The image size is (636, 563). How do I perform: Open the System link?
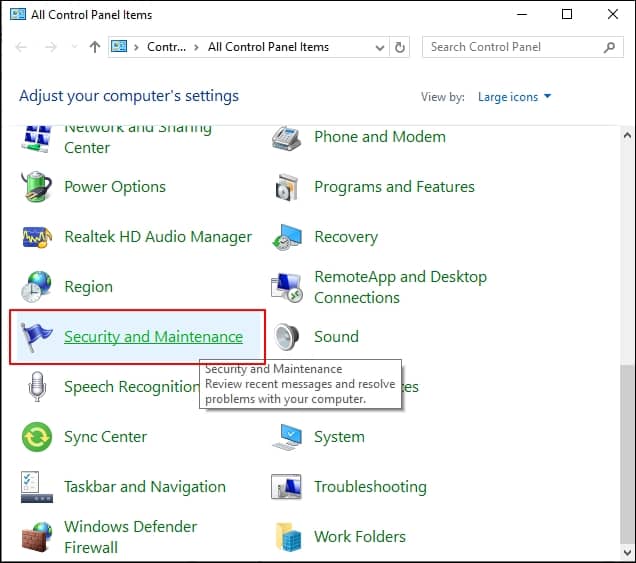[339, 437]
